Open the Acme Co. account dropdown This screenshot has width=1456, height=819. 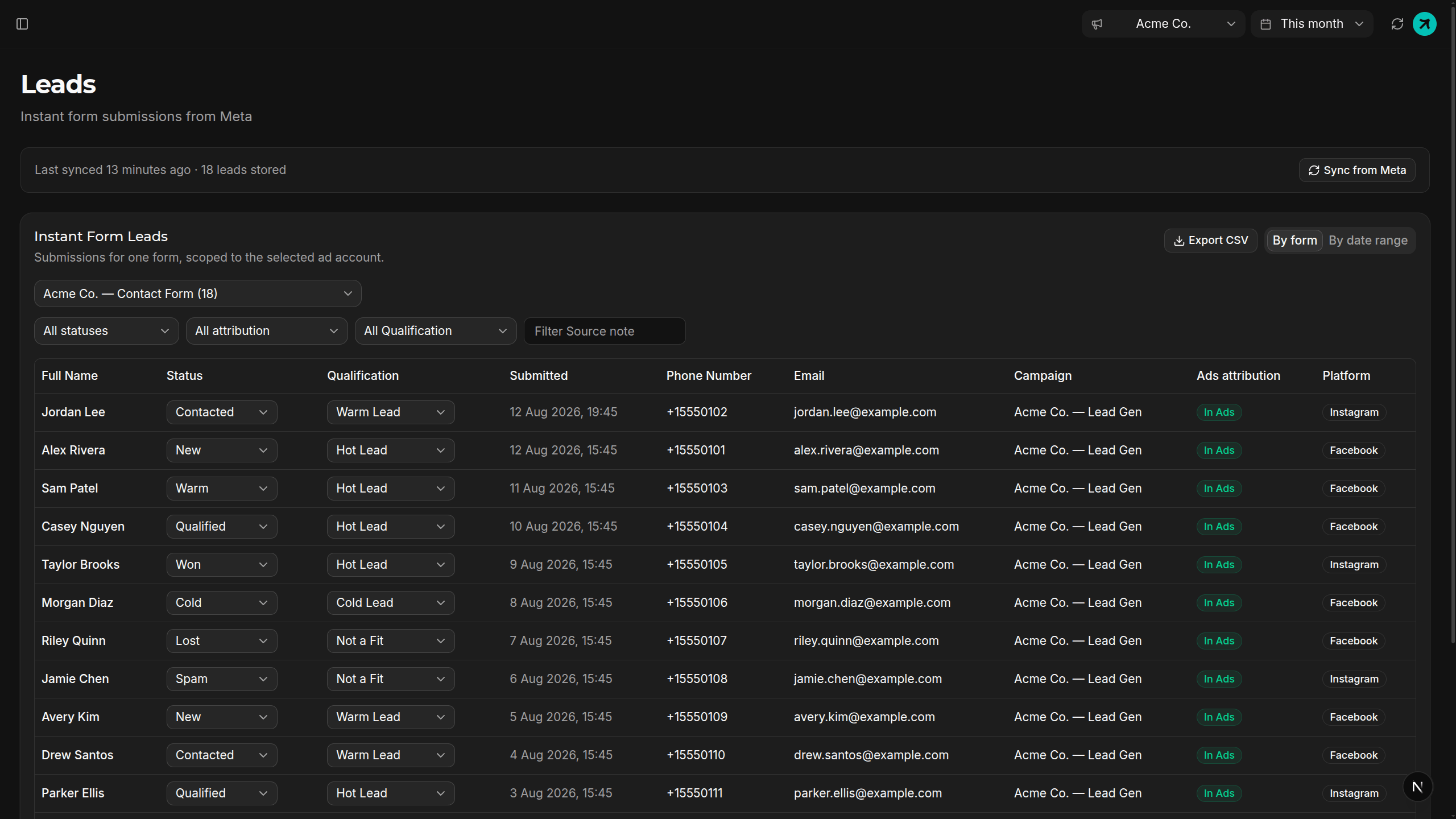1163,24
